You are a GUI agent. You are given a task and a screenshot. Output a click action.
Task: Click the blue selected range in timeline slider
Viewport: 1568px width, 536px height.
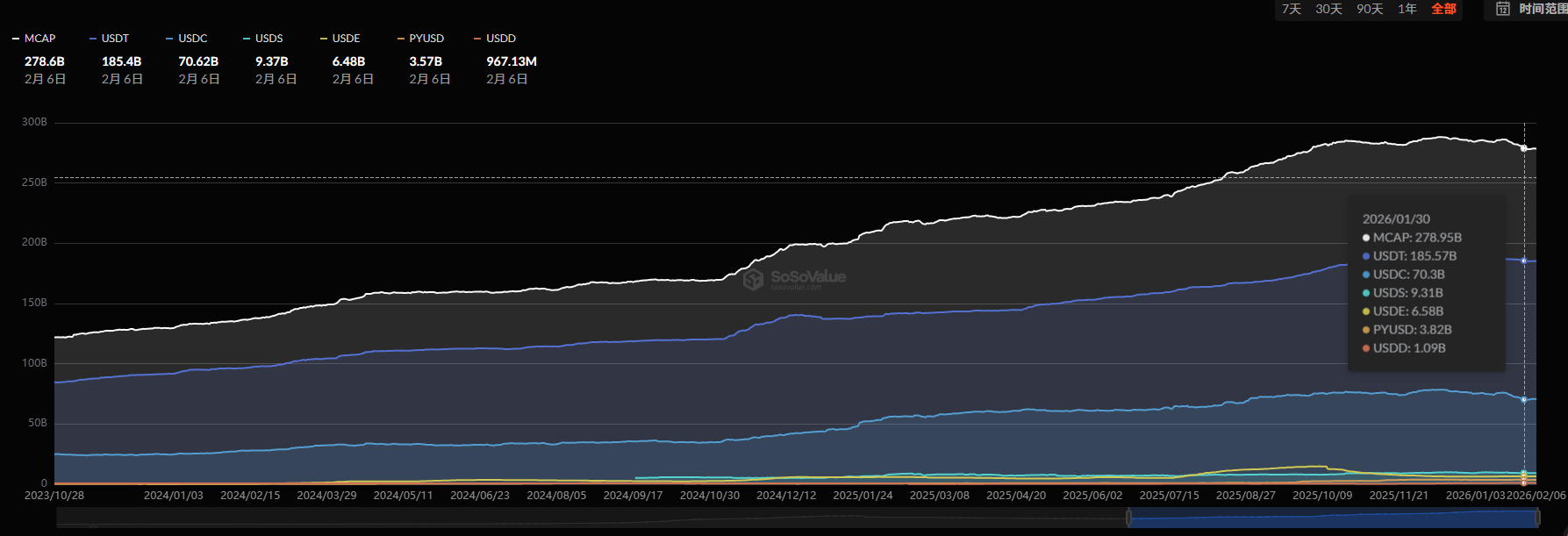point(1334,518)
